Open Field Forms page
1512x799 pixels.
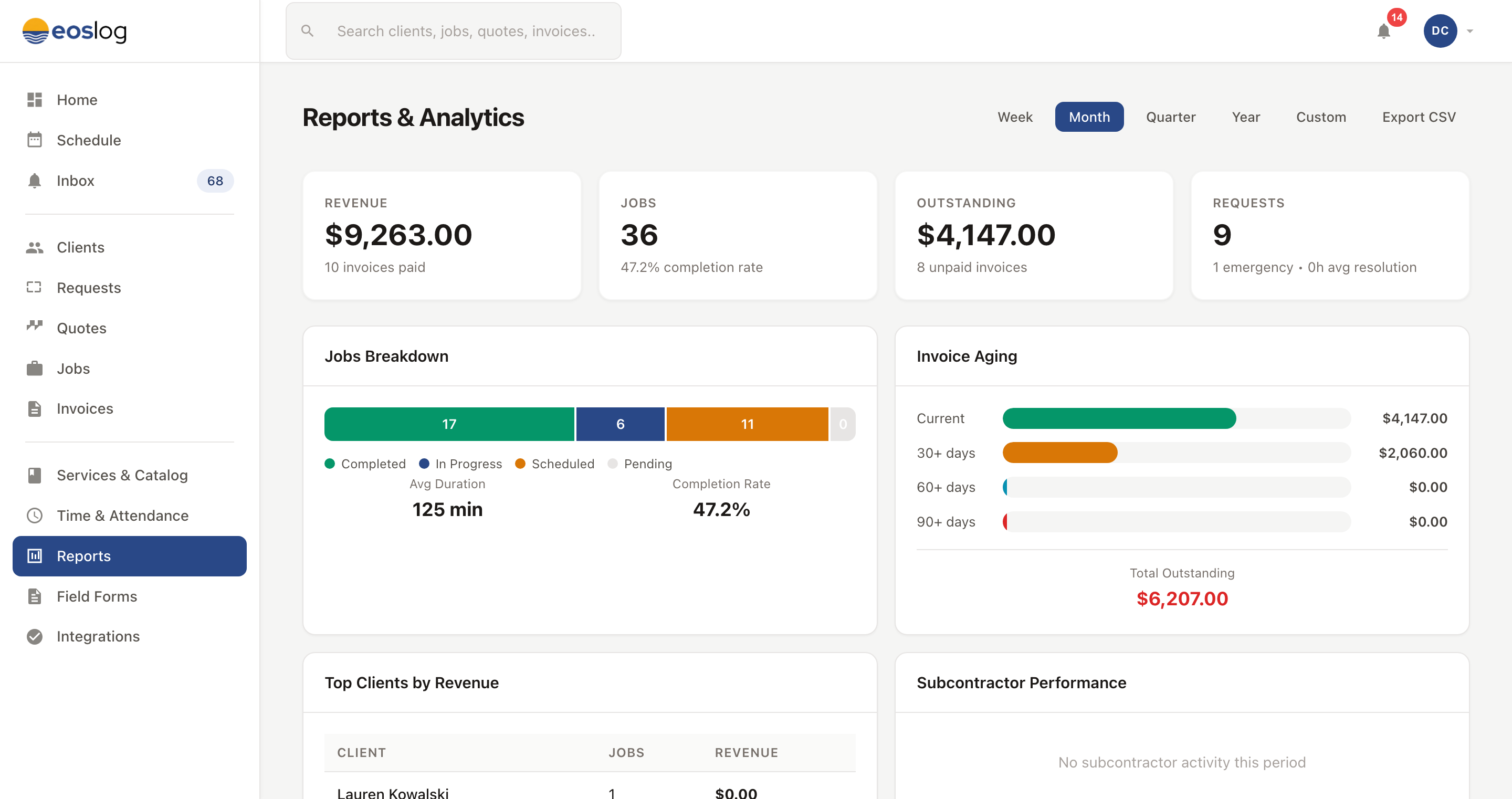(x=130, y=596)
